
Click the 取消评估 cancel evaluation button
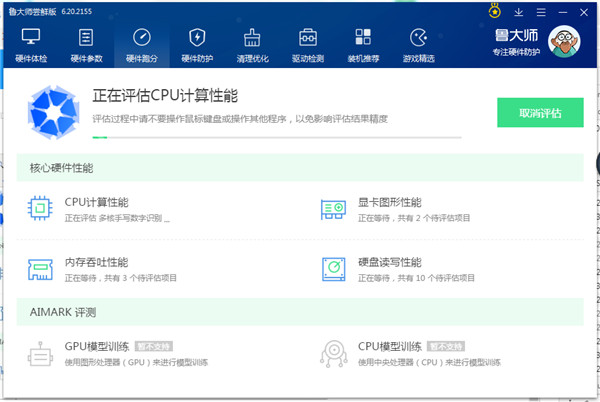(540, 112)
